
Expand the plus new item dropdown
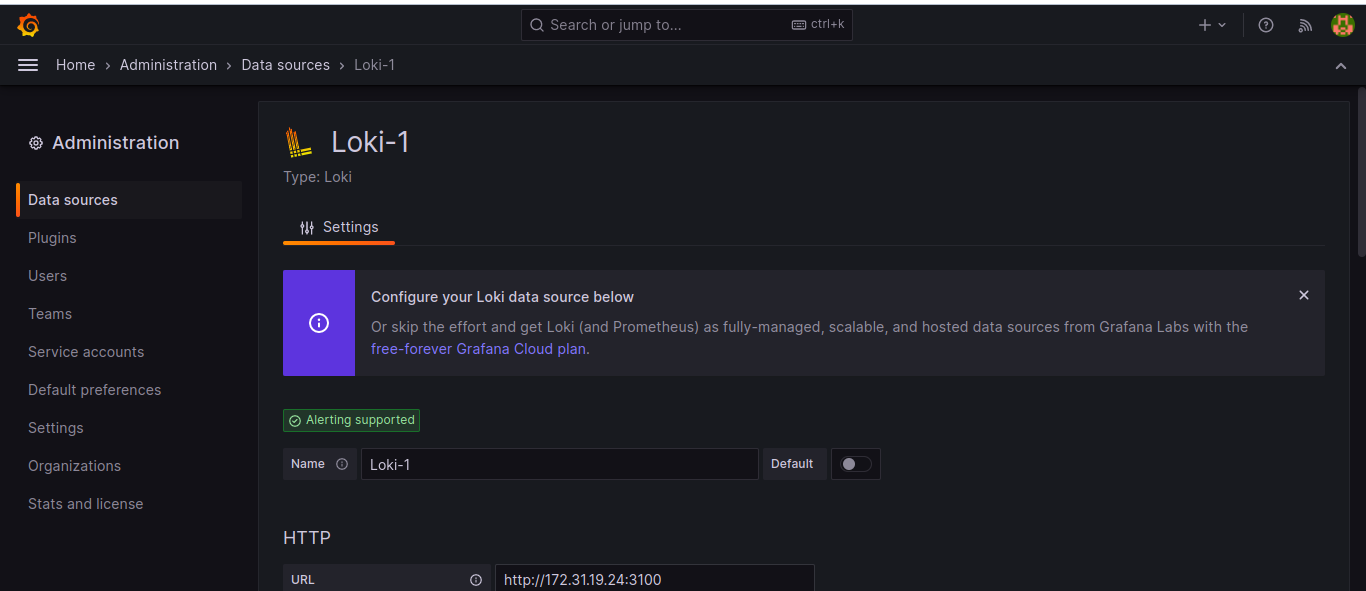(x=1212, y=26)
